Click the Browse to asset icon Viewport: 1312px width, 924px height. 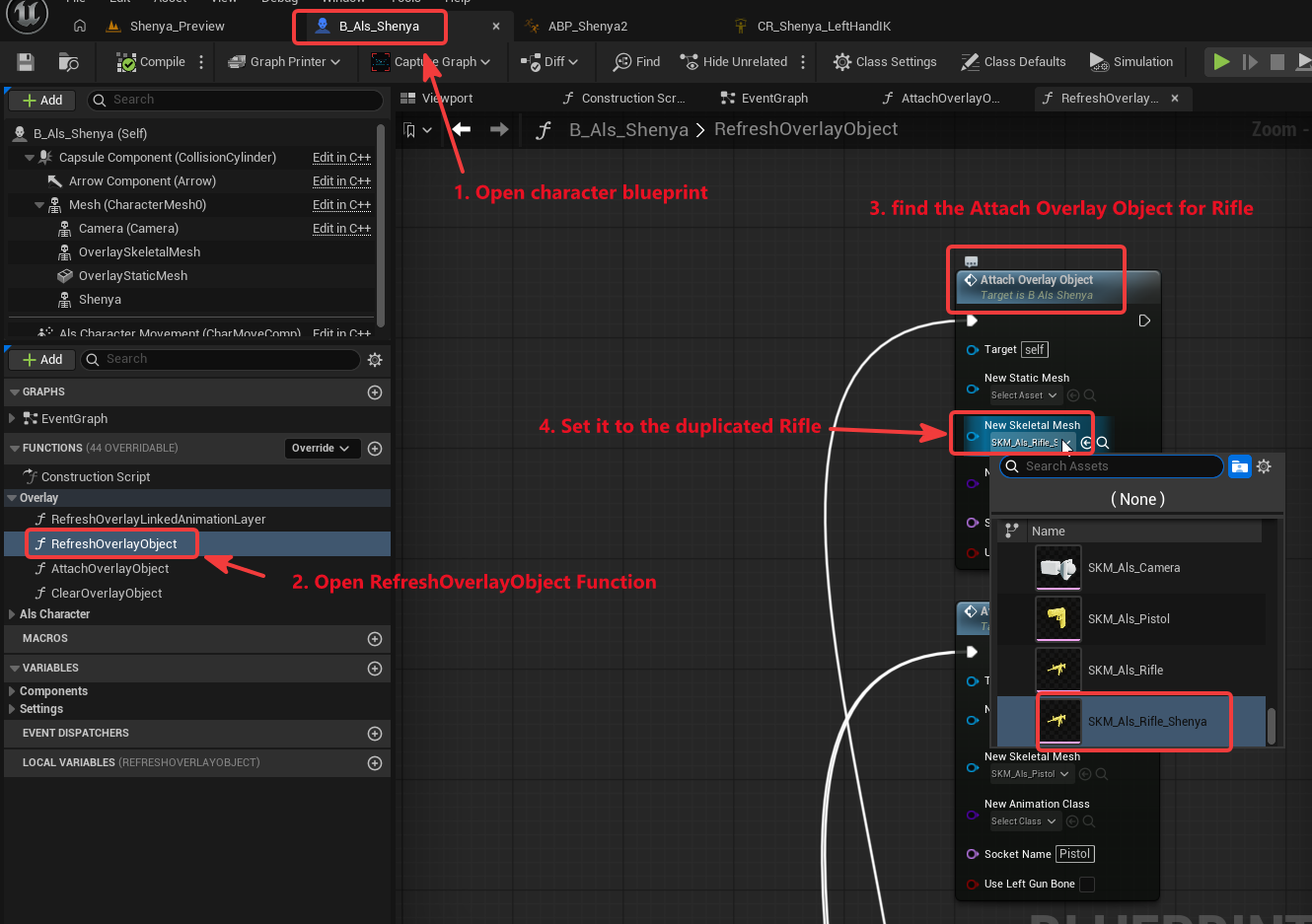[68, 62]
